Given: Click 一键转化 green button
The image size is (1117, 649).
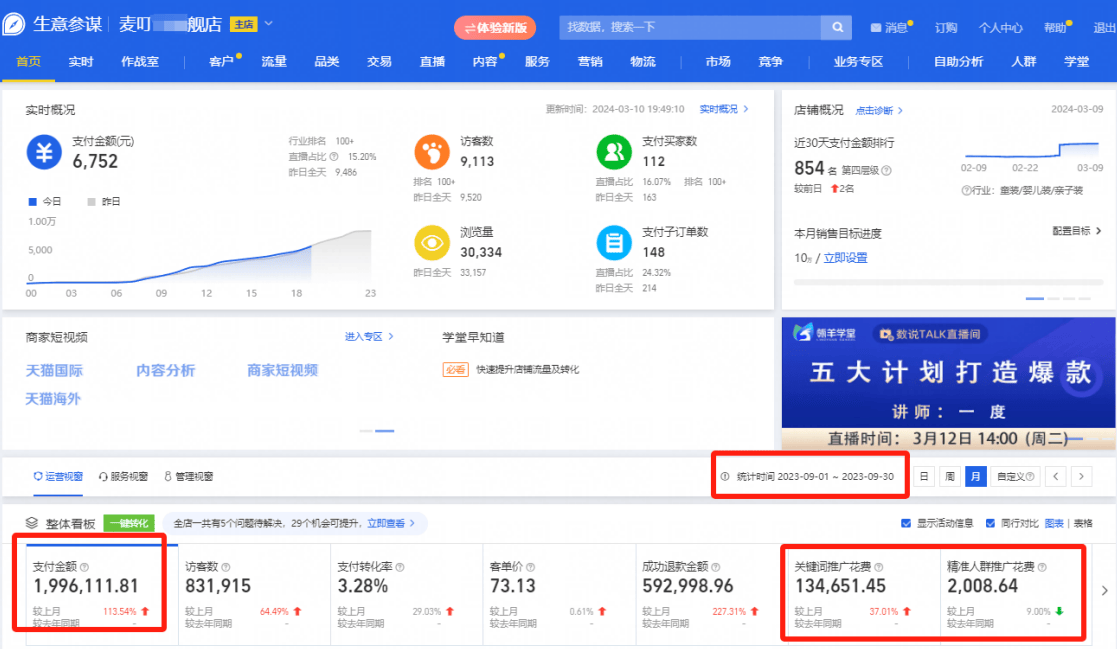Looking at the screenshot, I should 129,524.
